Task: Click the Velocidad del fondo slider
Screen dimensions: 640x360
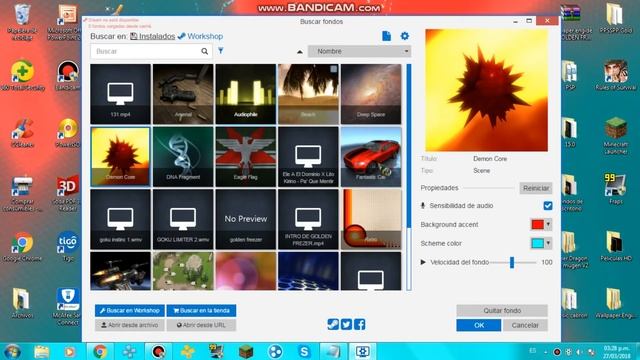Action: click(x=513, y=262)
